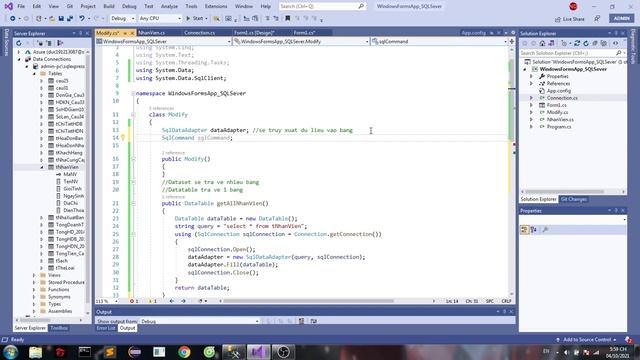
Task: Click the warnings count icon in editor footer
Action: click(150, 301)
